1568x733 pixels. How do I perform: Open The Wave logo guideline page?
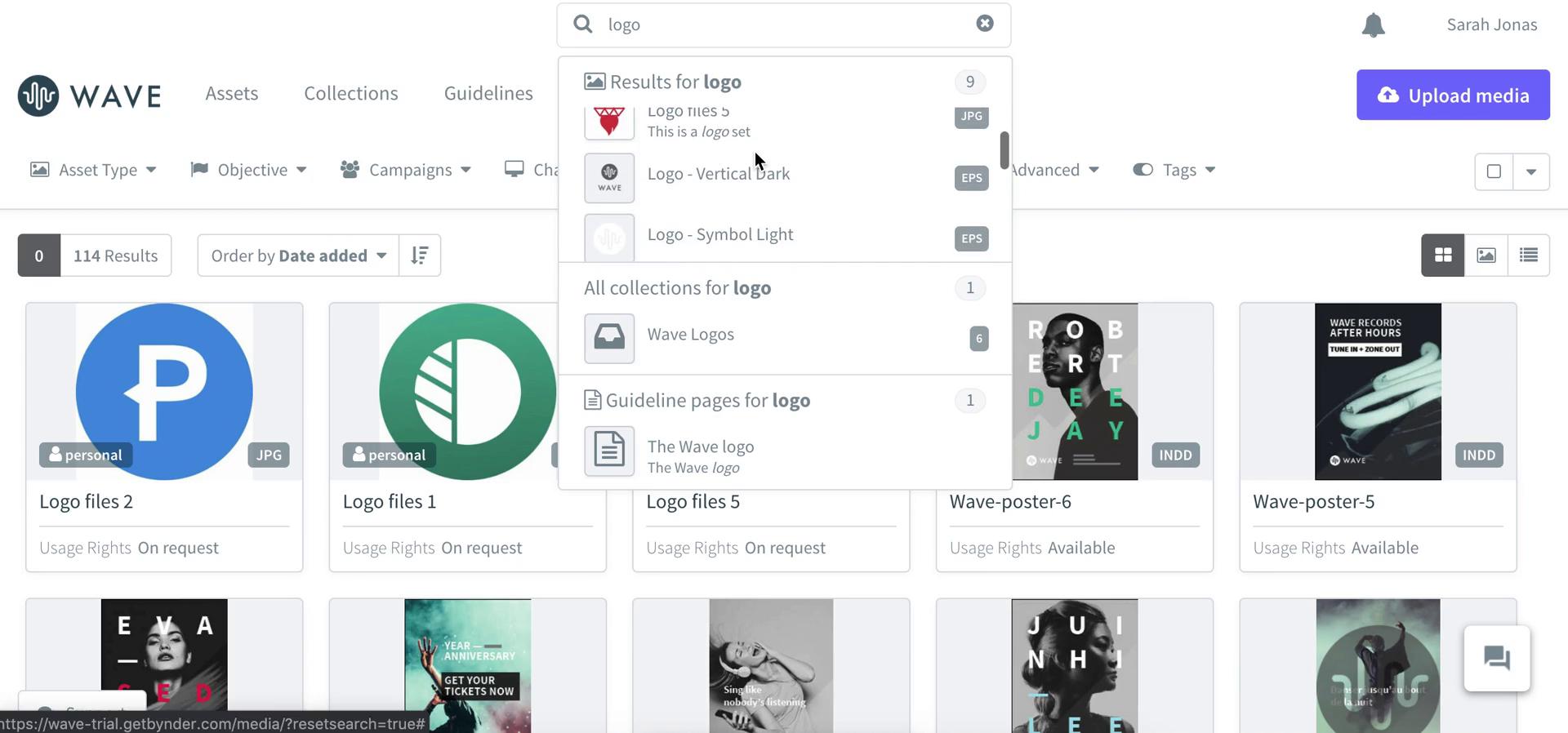click(785, 453)
